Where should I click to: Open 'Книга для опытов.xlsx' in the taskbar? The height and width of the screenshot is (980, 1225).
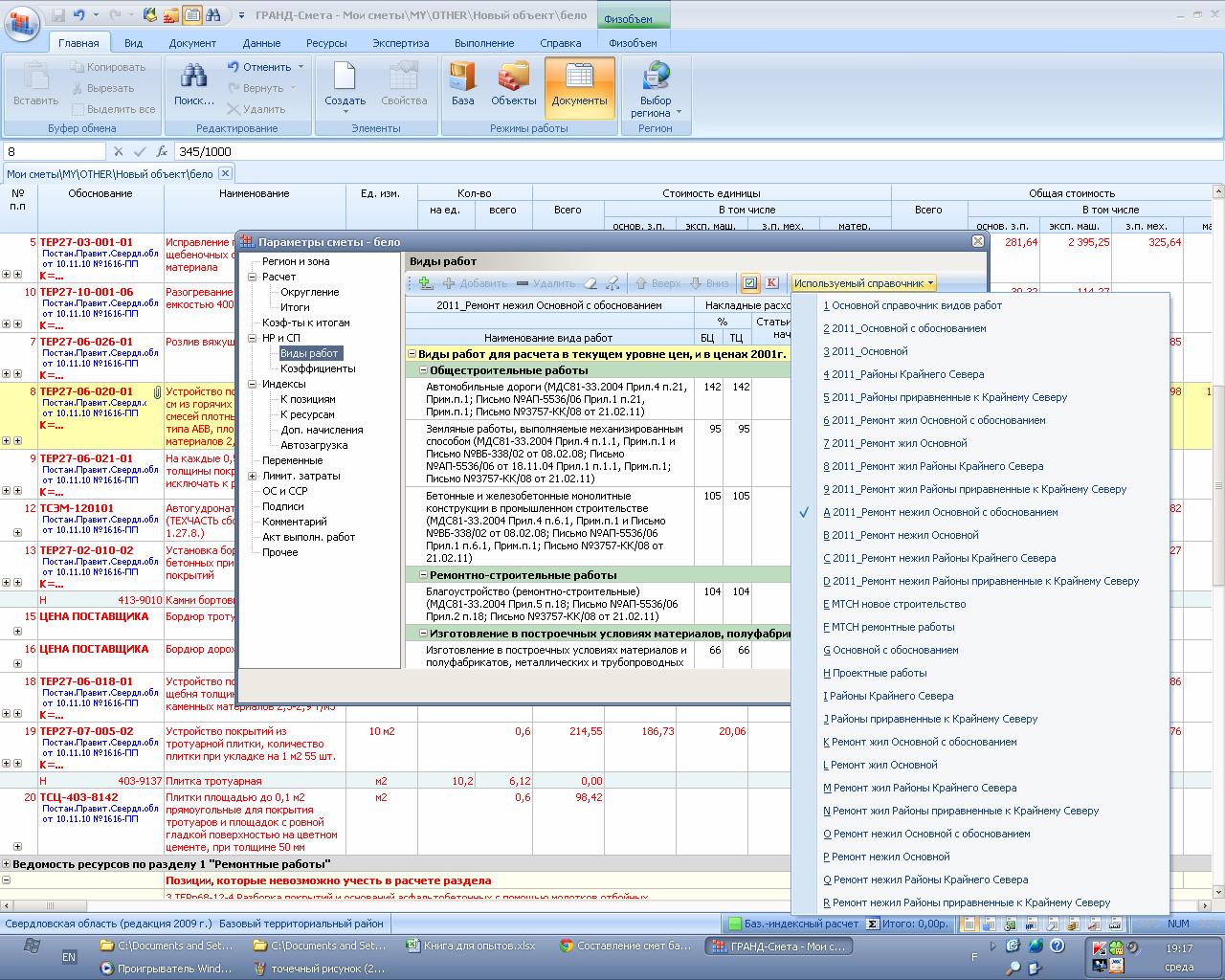tap(471, 946)
